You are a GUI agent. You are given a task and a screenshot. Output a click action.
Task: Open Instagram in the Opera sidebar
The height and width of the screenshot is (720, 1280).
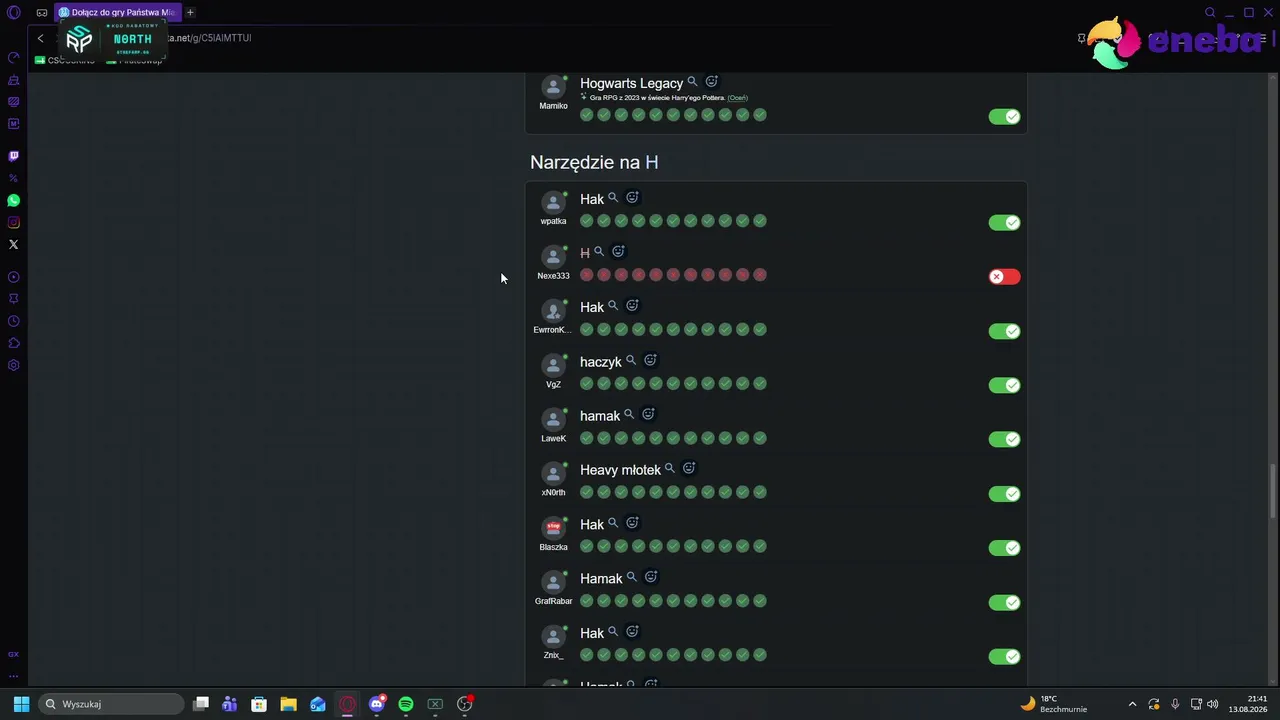click(14, 222)
